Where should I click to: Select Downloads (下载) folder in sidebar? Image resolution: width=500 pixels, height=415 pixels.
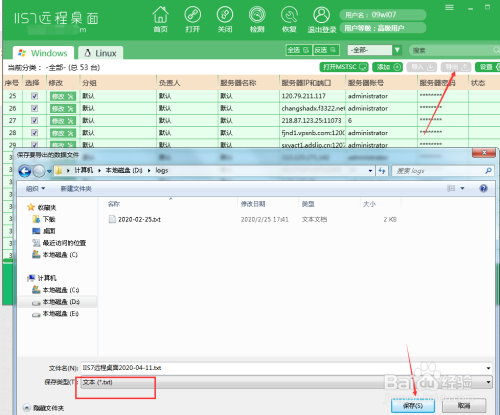44,219
